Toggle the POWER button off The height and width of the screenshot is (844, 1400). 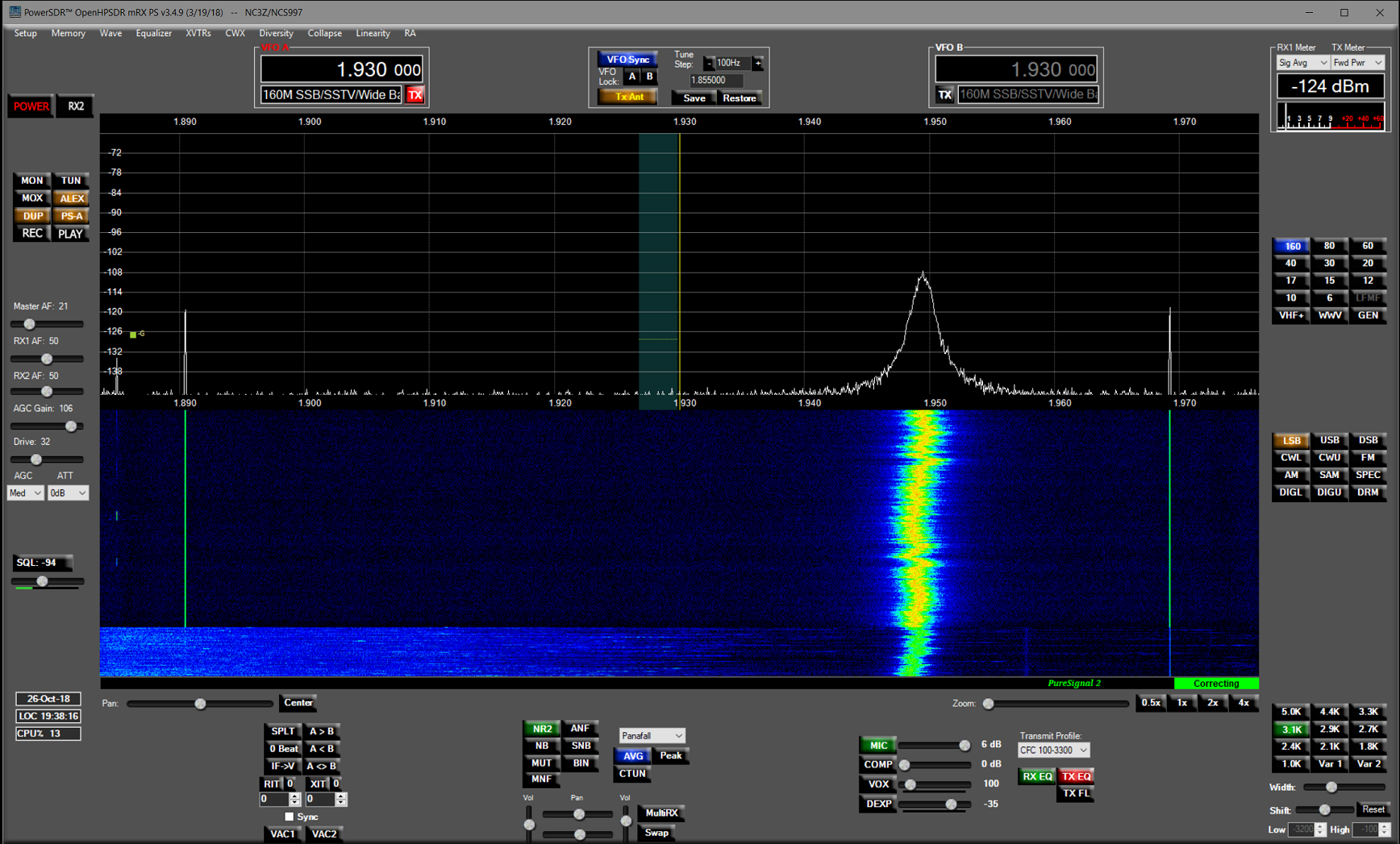tap(31, 106)
